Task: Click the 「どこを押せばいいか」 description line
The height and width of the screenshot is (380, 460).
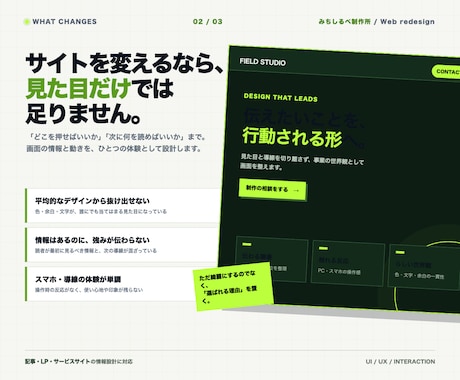Action: pyautogui.click(x=117, y=137)
